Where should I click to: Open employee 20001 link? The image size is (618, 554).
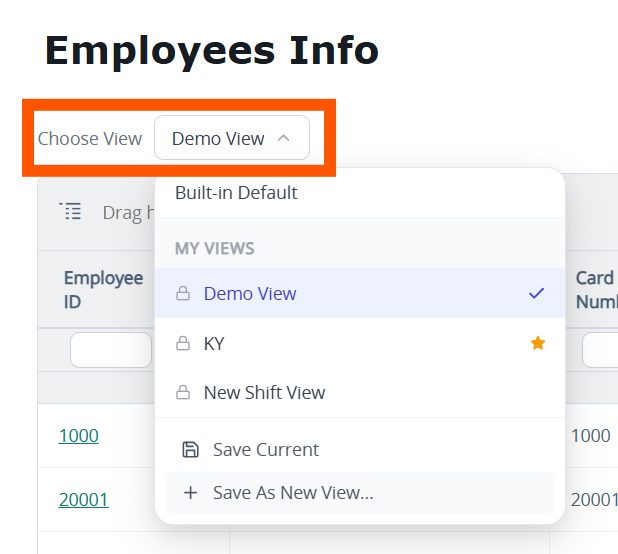click(x=84, y=500)
